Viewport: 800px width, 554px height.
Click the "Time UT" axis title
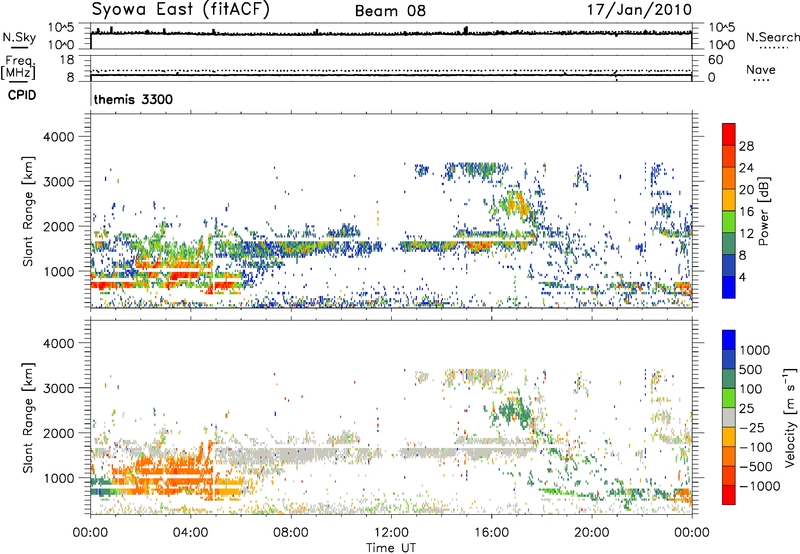click(x=391, y=548)
